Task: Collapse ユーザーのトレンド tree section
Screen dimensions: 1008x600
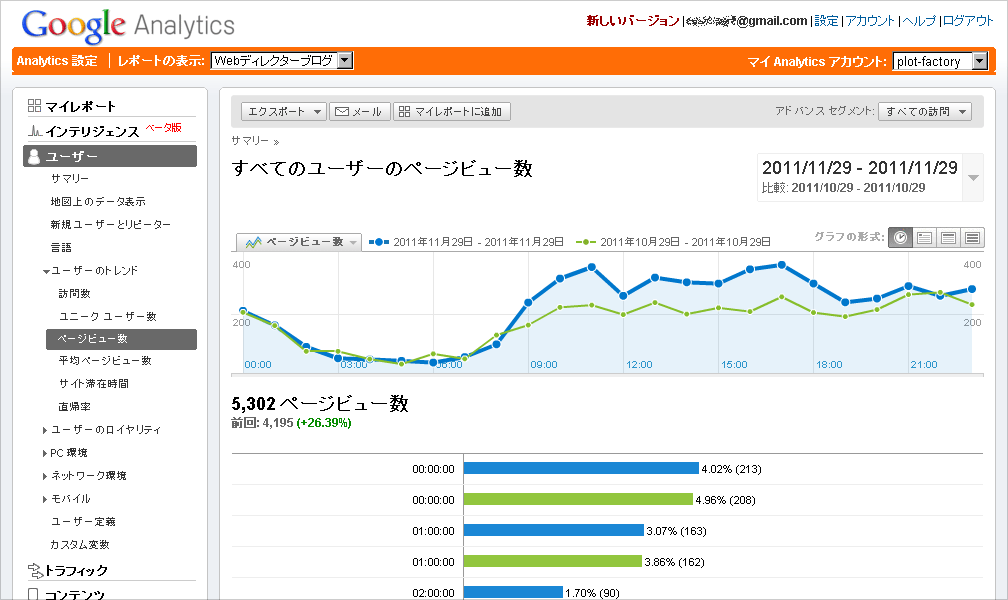Action: pyautogui.click(x=46, y=271)
